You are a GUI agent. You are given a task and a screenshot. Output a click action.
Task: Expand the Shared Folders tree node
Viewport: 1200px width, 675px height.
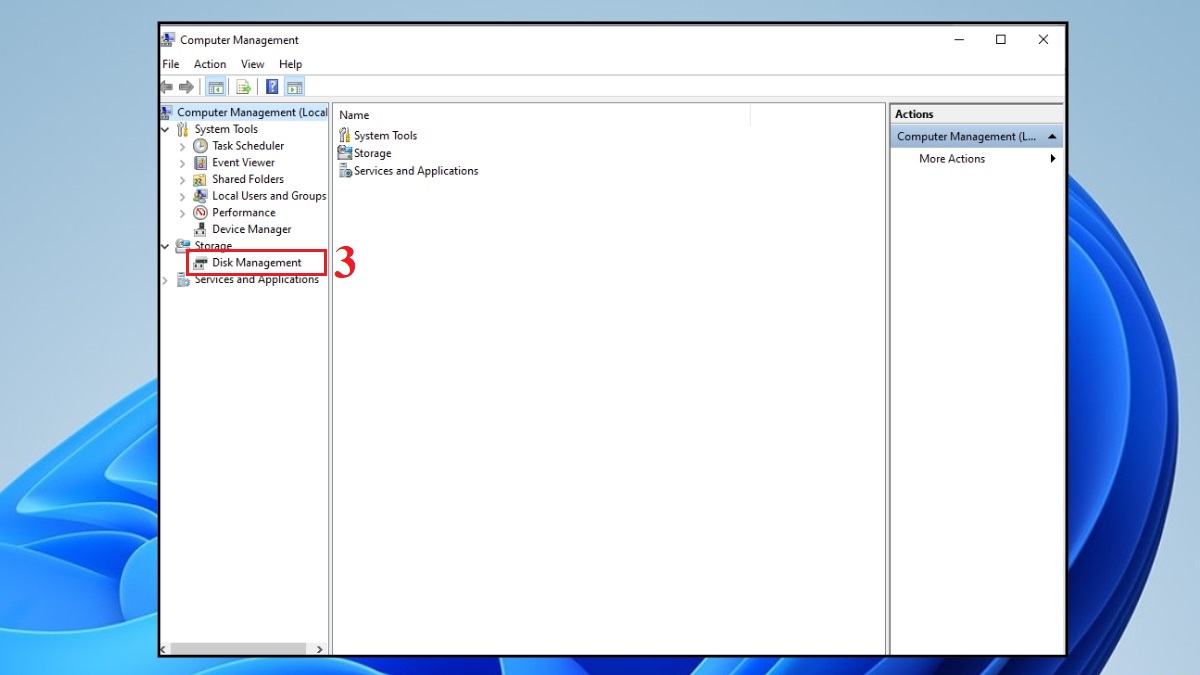pyautogui.click(x=182, y=179)
